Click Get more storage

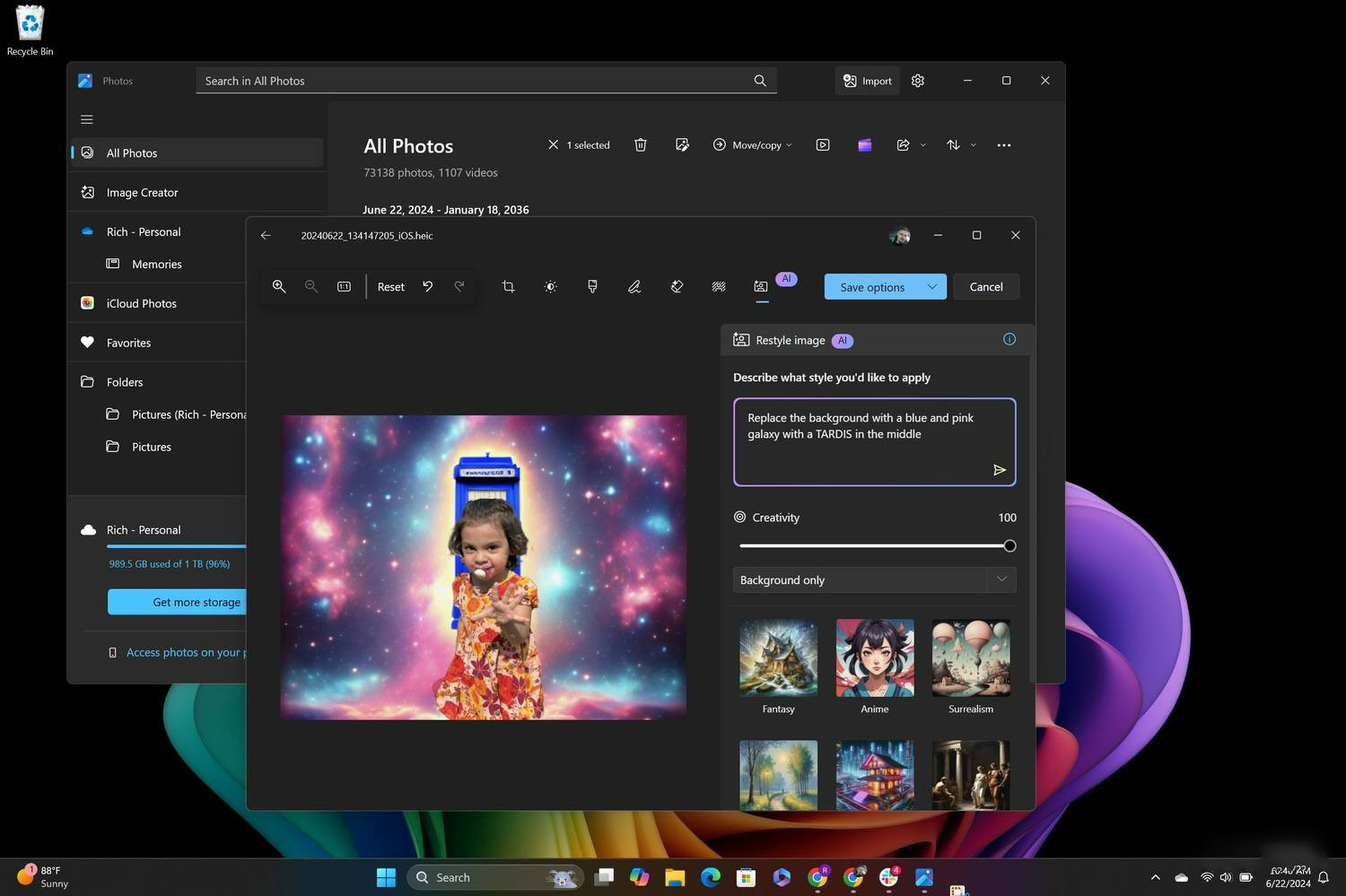click(178, 602)
